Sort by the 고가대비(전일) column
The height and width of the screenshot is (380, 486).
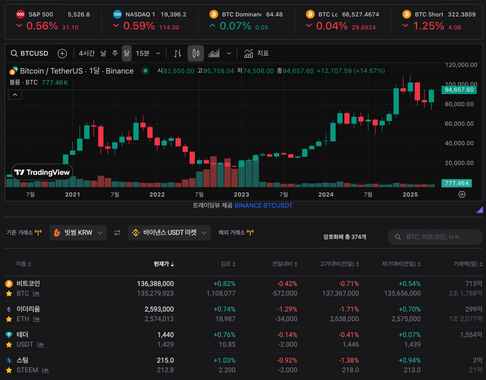tap(339, 264)
